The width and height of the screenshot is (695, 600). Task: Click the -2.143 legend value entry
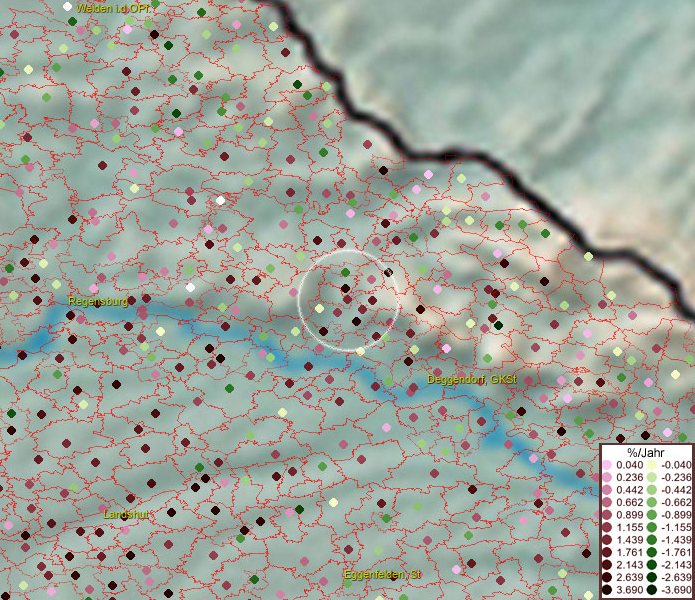click(674, 565)
